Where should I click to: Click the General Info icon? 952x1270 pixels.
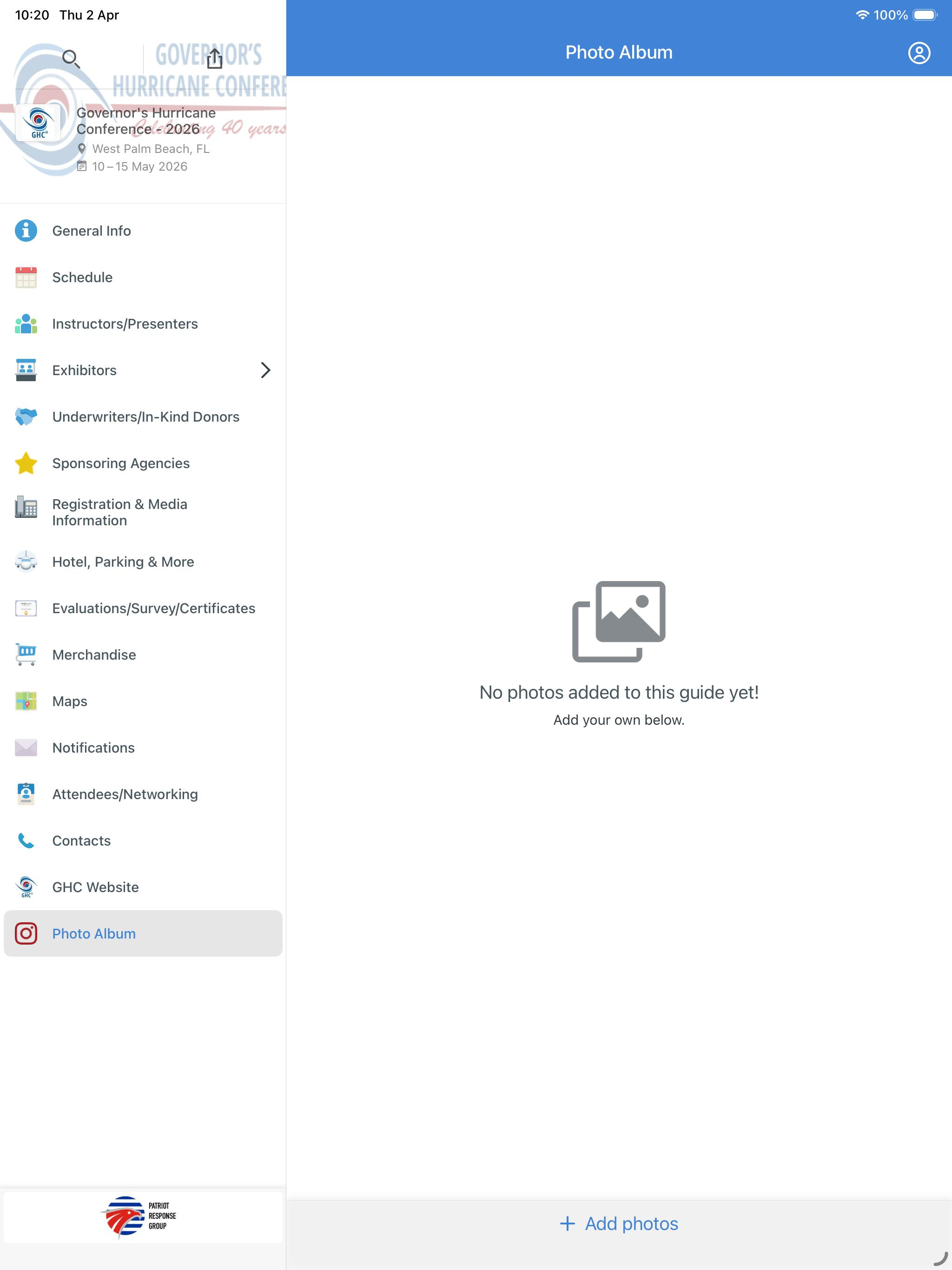click(26, 231)
